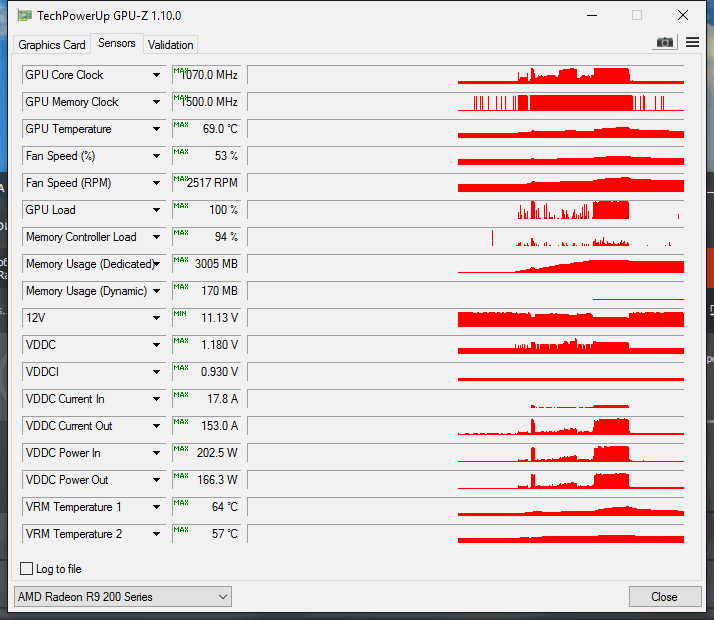Click the GPU-Z app icon in title bar

pyautogui.click(x=24, y=15)
